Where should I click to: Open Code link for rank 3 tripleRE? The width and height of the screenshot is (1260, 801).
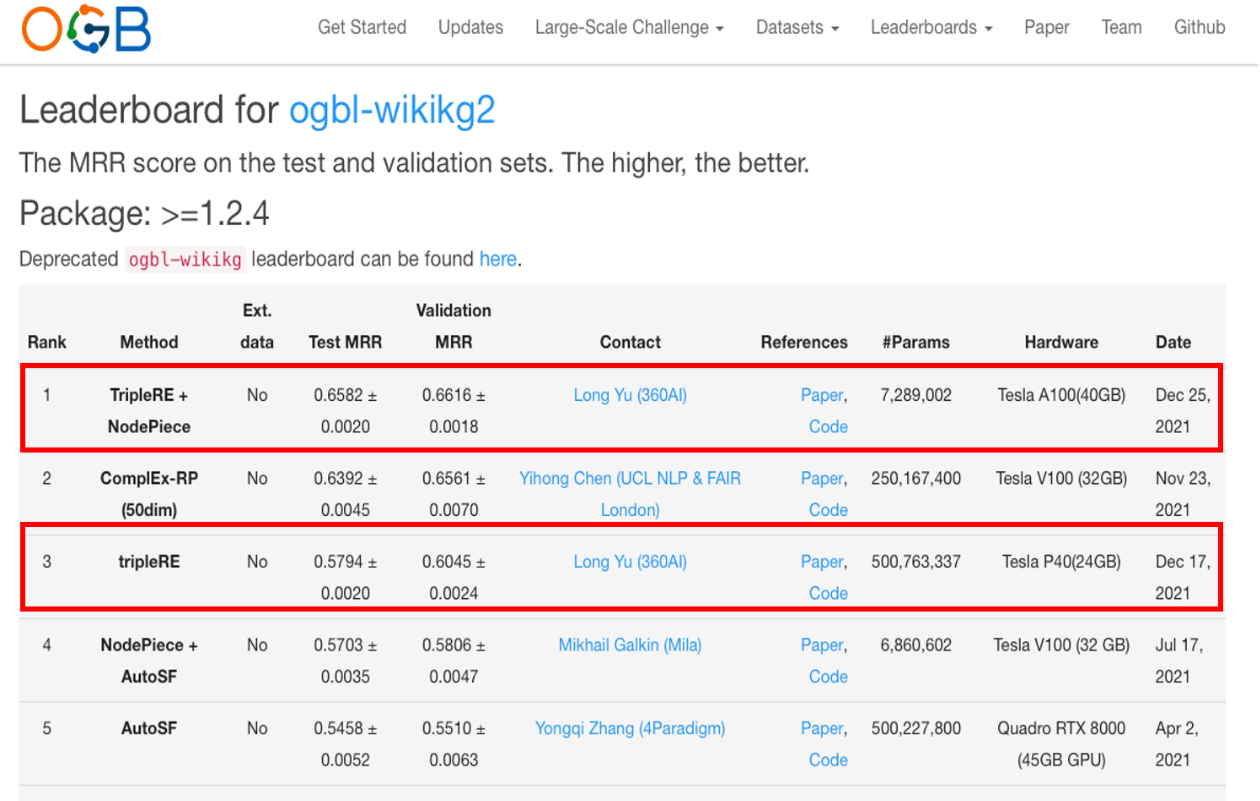828,593
